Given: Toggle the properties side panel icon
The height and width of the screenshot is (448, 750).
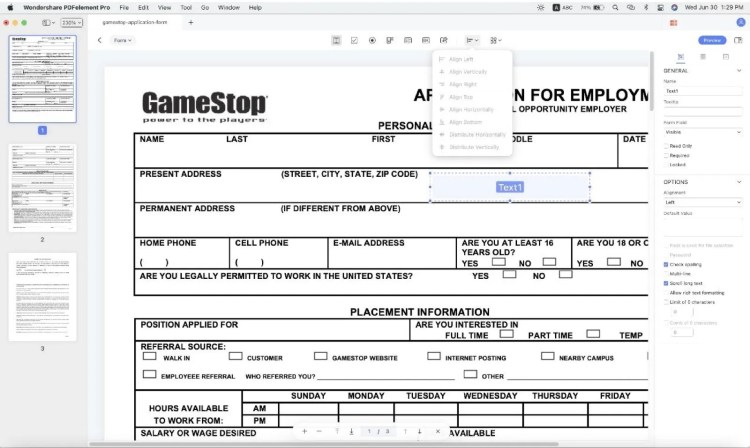Looking at the screenshot, I should pos(738,40).
